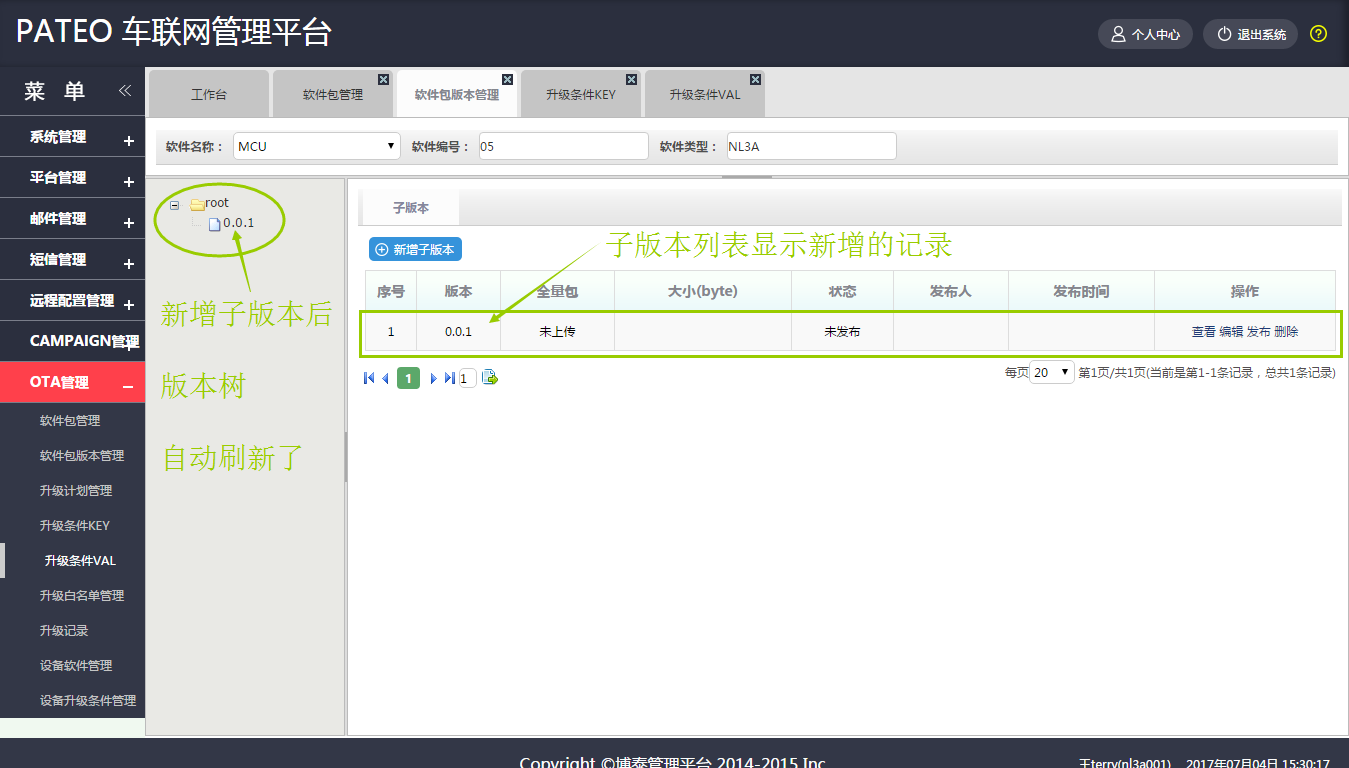Expand the 短信管理 menu
Screen dimensions: 1349x768
129,264
